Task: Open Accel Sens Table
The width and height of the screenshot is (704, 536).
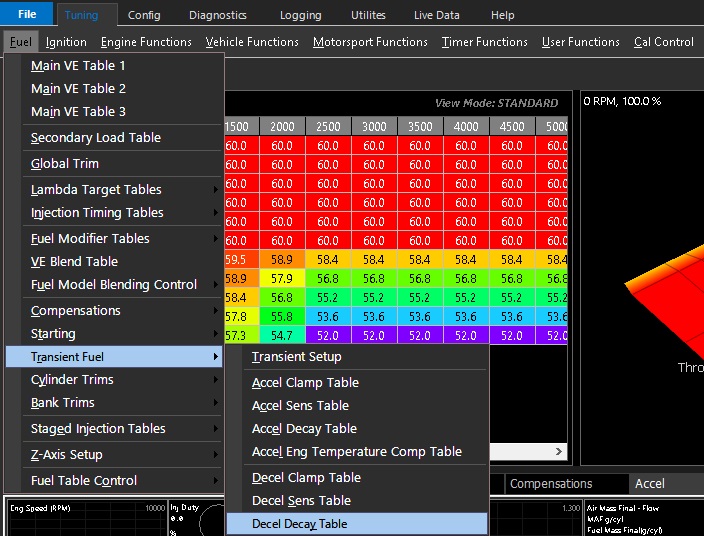Action: click(x=357, y=405)
